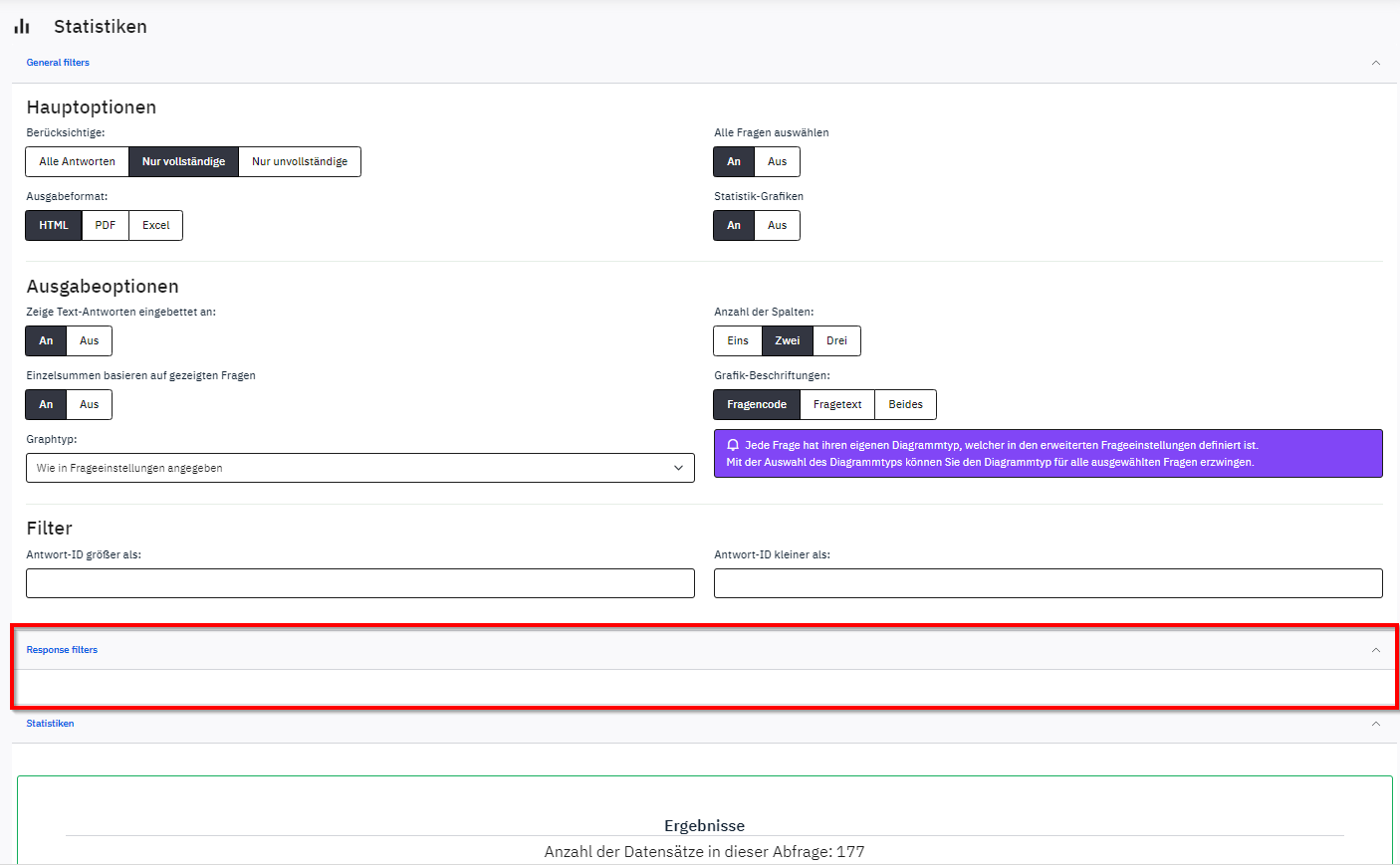Disable Statistik-Grafiken with Aus
1400x865 pixels.
[777, 225]
